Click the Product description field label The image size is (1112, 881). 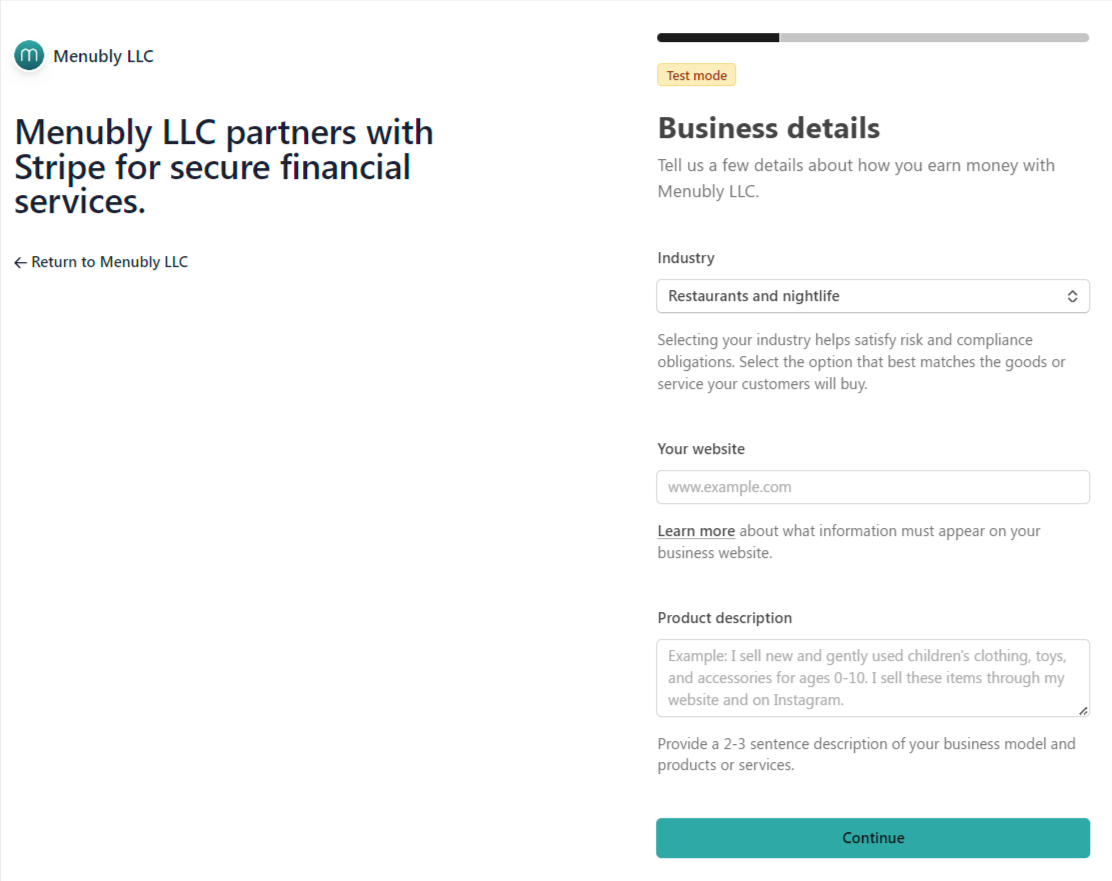tap(724, 618)
